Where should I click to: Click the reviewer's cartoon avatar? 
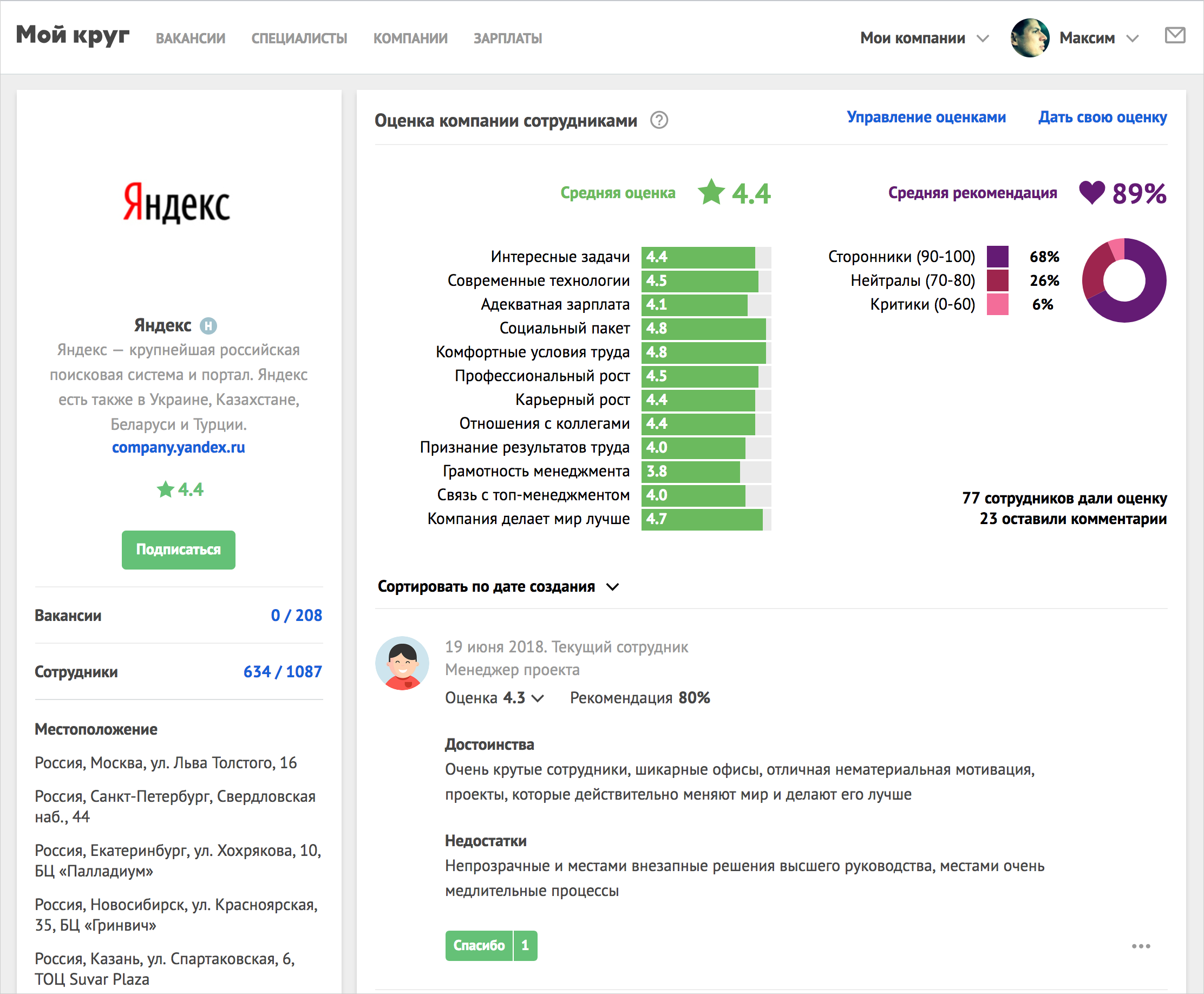click(402, 663)
